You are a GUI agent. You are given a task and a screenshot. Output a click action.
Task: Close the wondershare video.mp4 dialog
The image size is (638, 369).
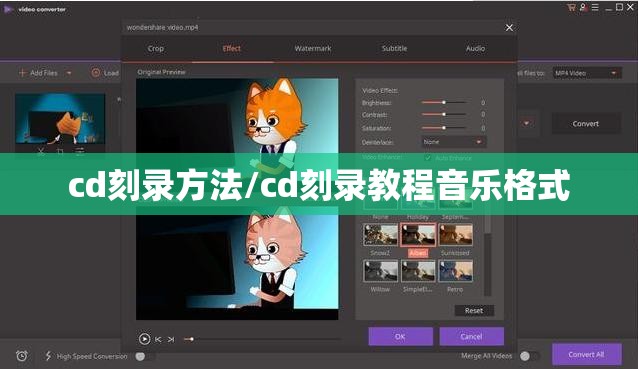[509, 28]
